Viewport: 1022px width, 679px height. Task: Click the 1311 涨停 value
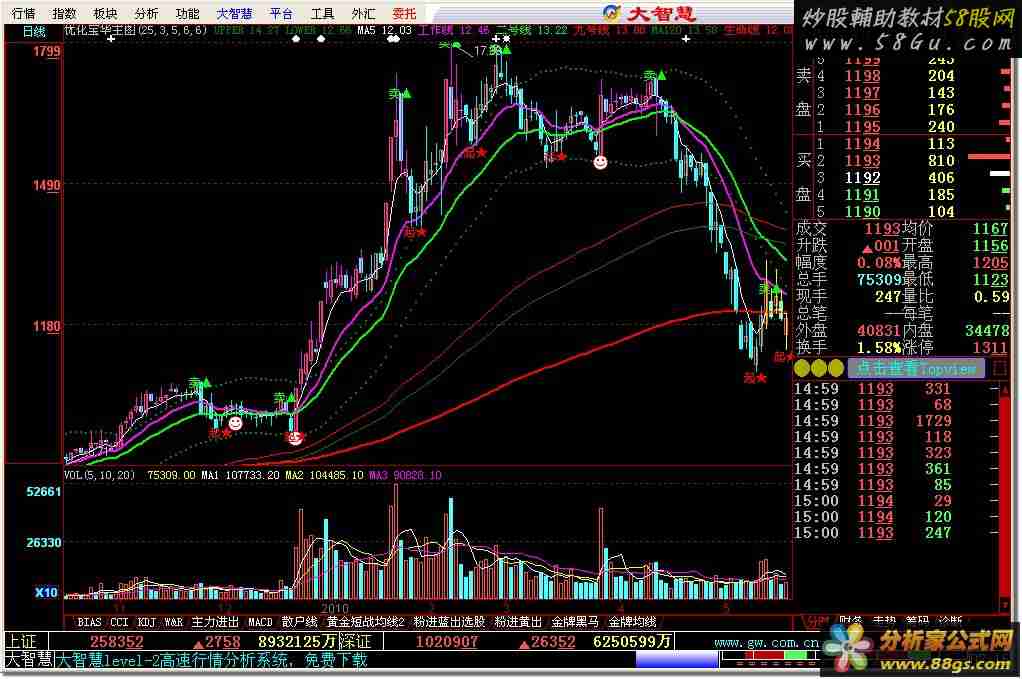tap(990, 347)
